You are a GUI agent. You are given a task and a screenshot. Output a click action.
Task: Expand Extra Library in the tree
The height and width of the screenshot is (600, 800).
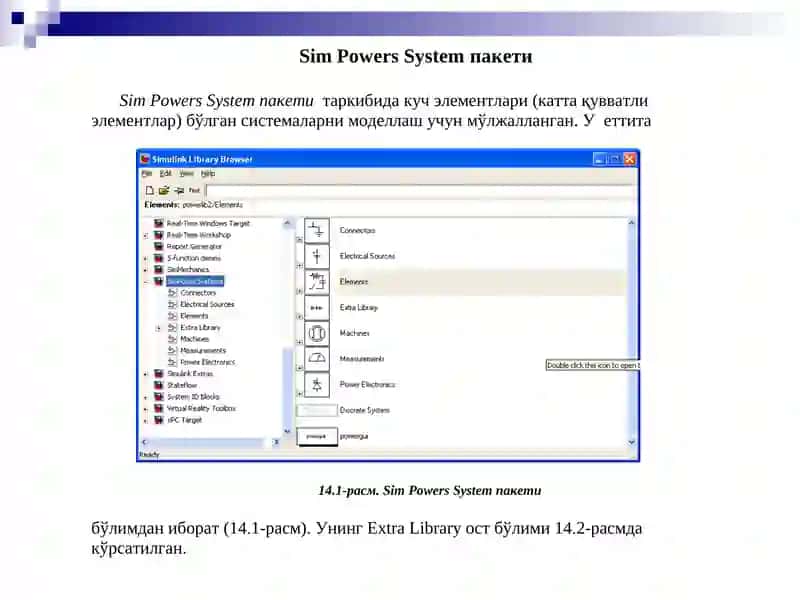pos(159,328)
